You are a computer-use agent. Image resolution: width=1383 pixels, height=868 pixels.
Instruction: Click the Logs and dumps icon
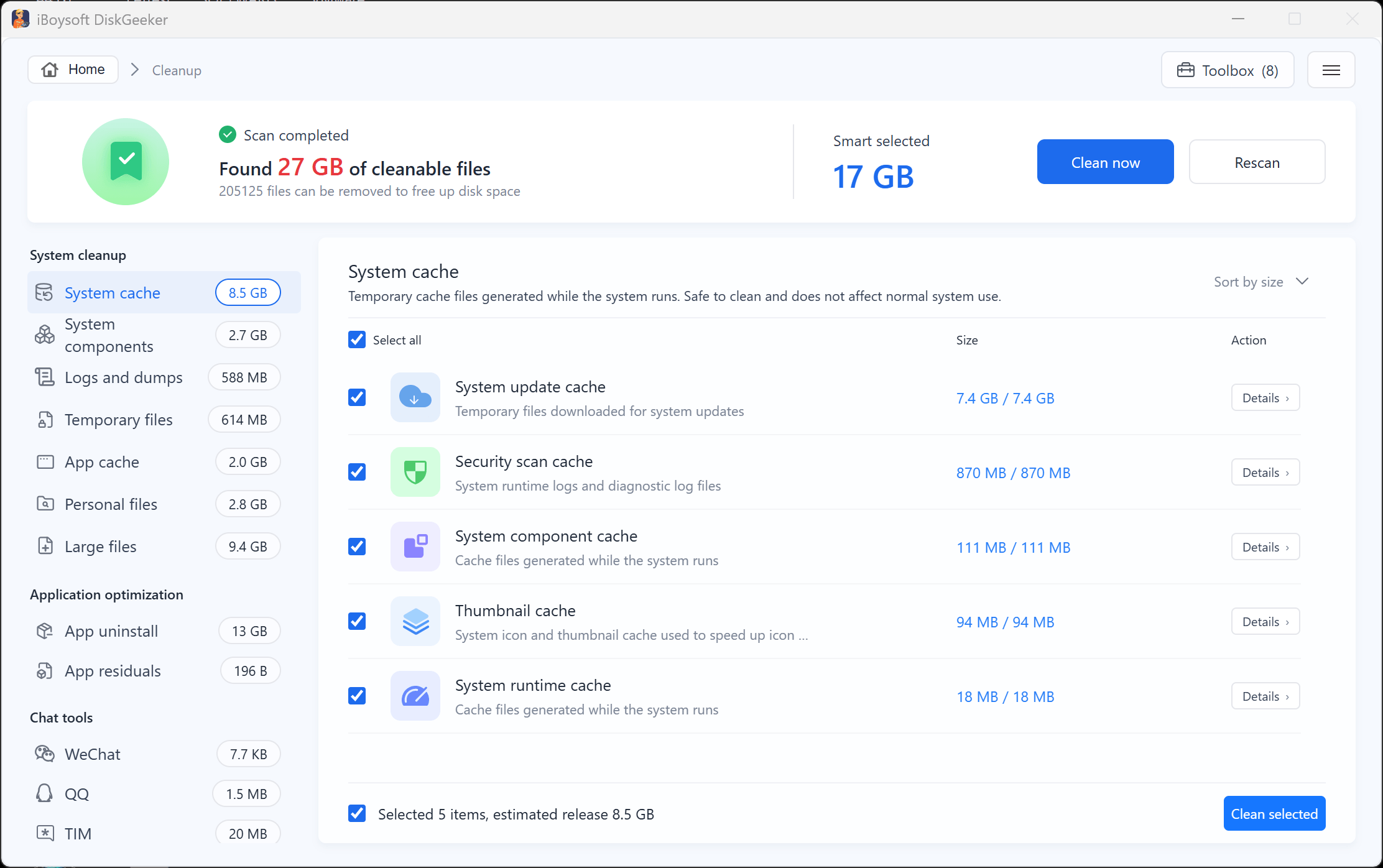click(x=44, y=377)
